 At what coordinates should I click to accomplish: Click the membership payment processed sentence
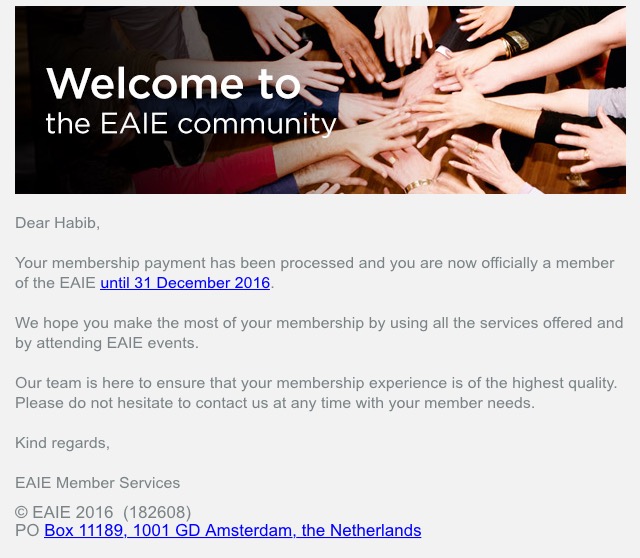tap(314, 273)
